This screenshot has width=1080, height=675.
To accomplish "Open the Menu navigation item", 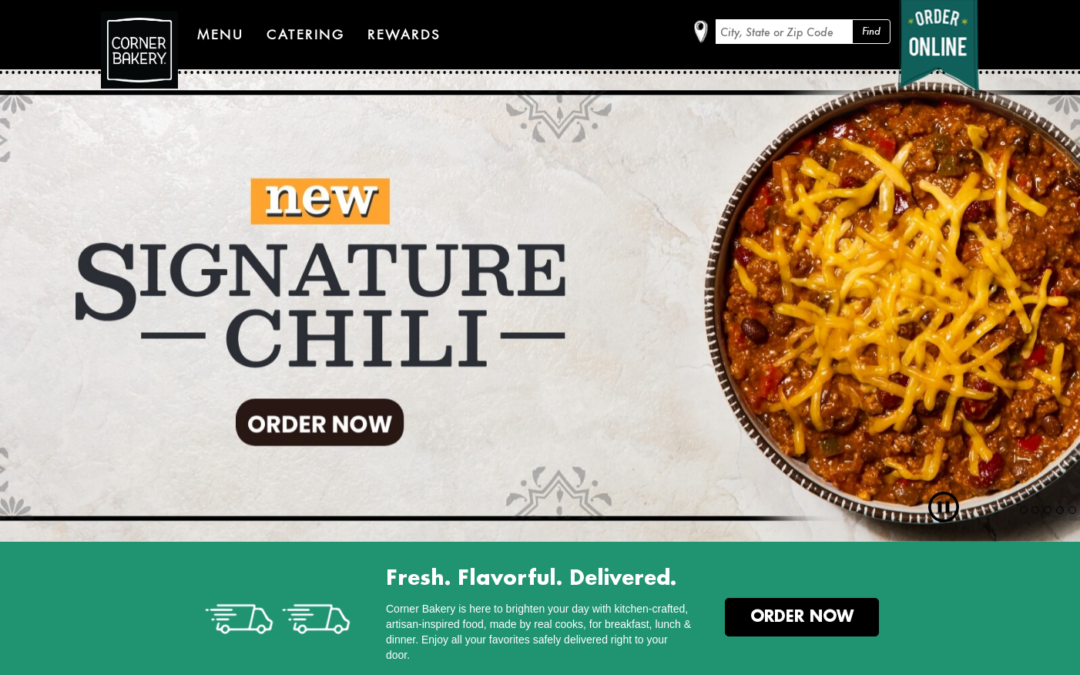I will pos(220,34).
